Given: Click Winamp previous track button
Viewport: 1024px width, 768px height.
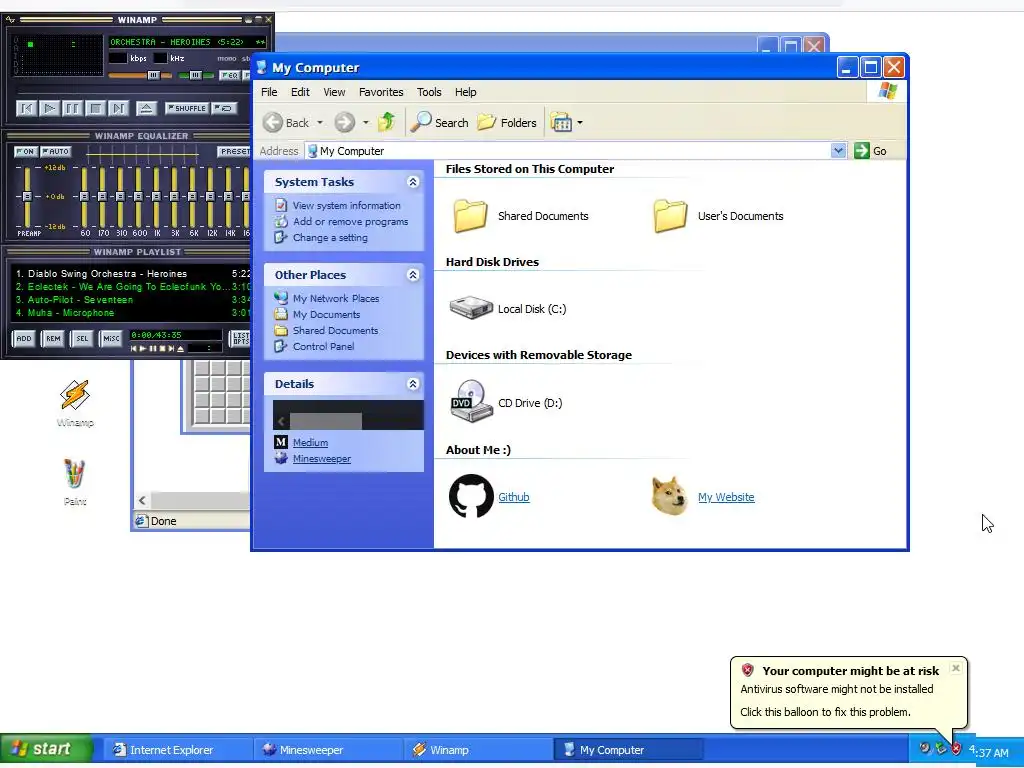Looking at the screenshot, I should (x=27, y=108).
